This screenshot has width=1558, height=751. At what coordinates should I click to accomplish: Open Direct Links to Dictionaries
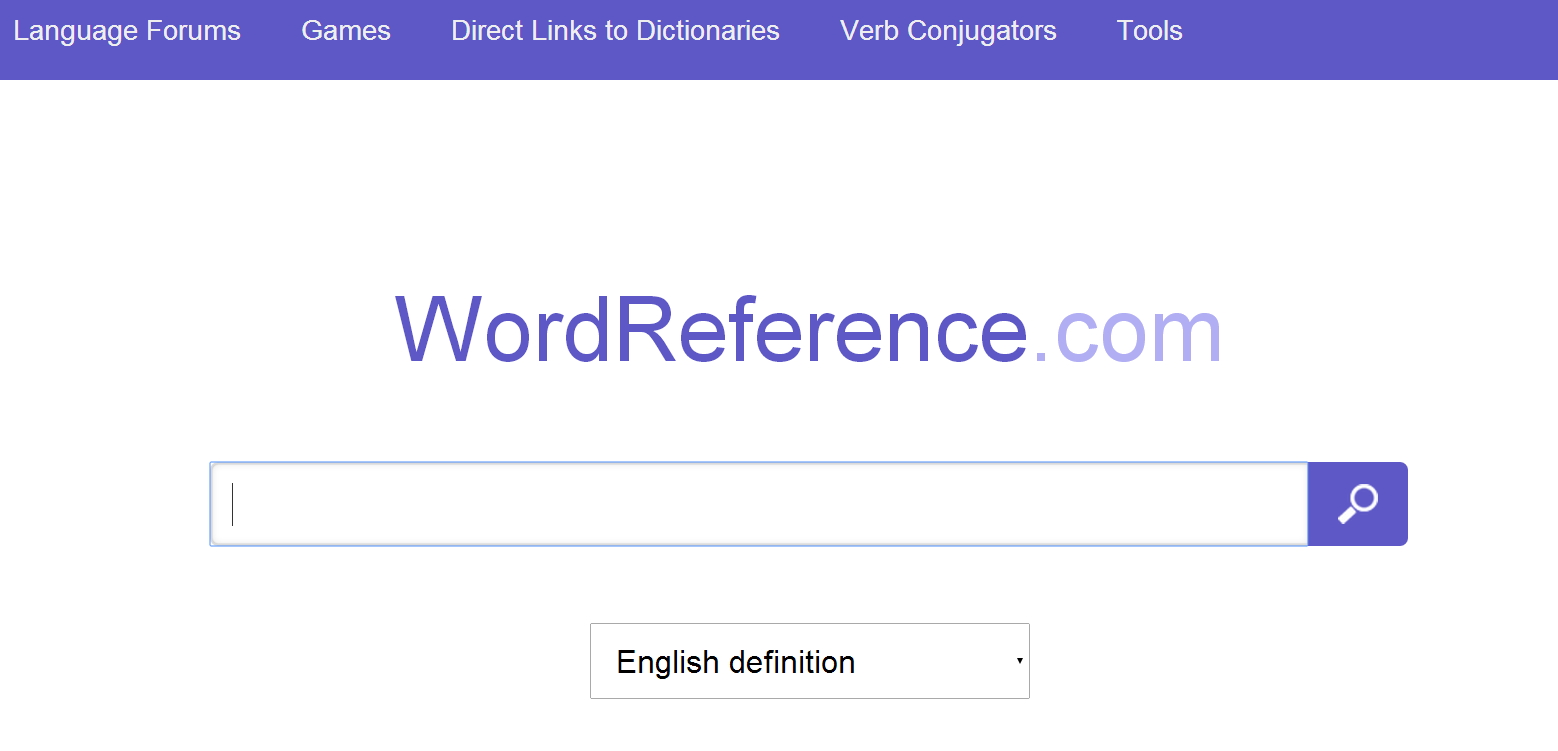[615, 31]
